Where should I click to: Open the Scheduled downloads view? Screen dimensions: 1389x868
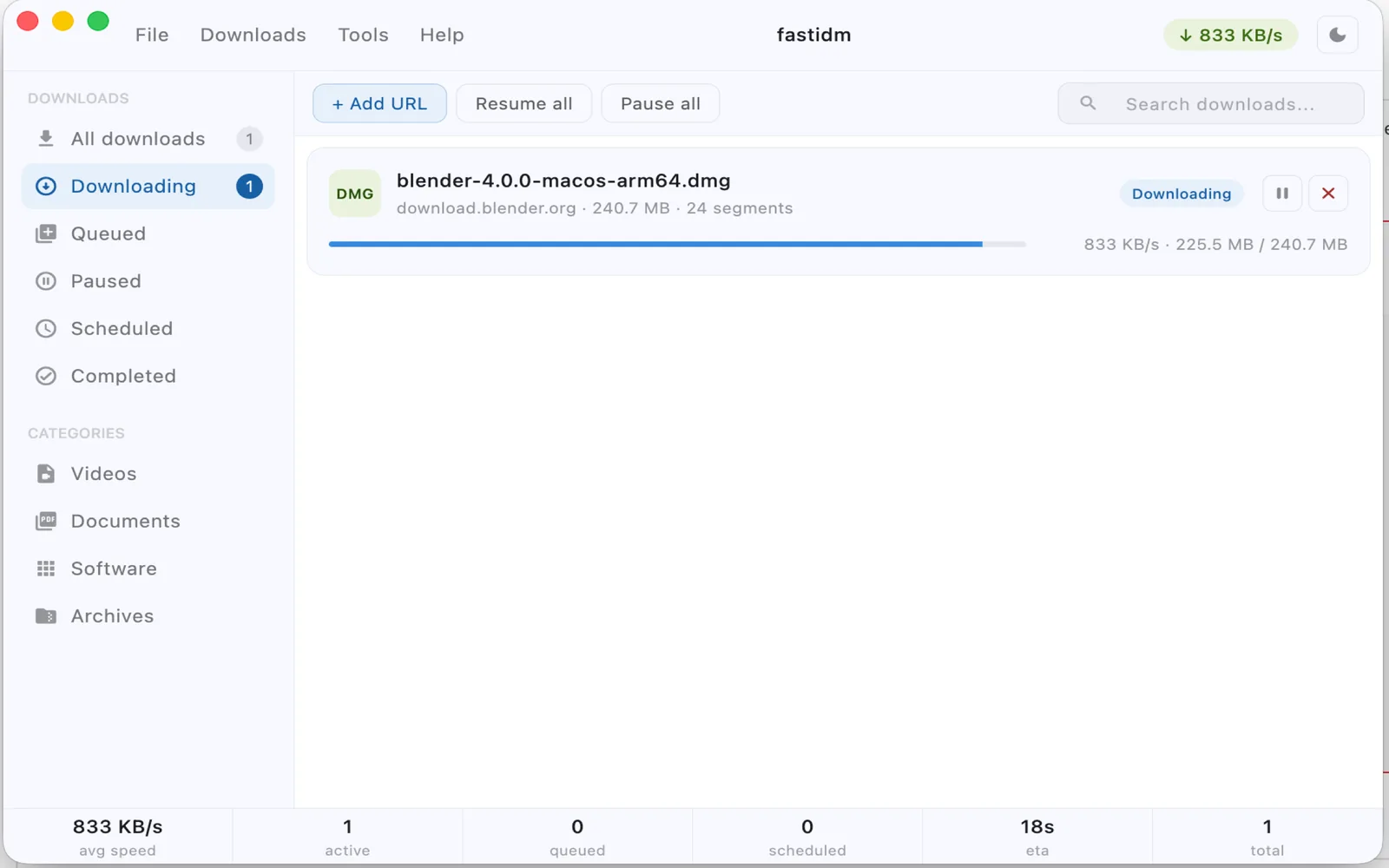pyautogui.click(x=148, y=329)
